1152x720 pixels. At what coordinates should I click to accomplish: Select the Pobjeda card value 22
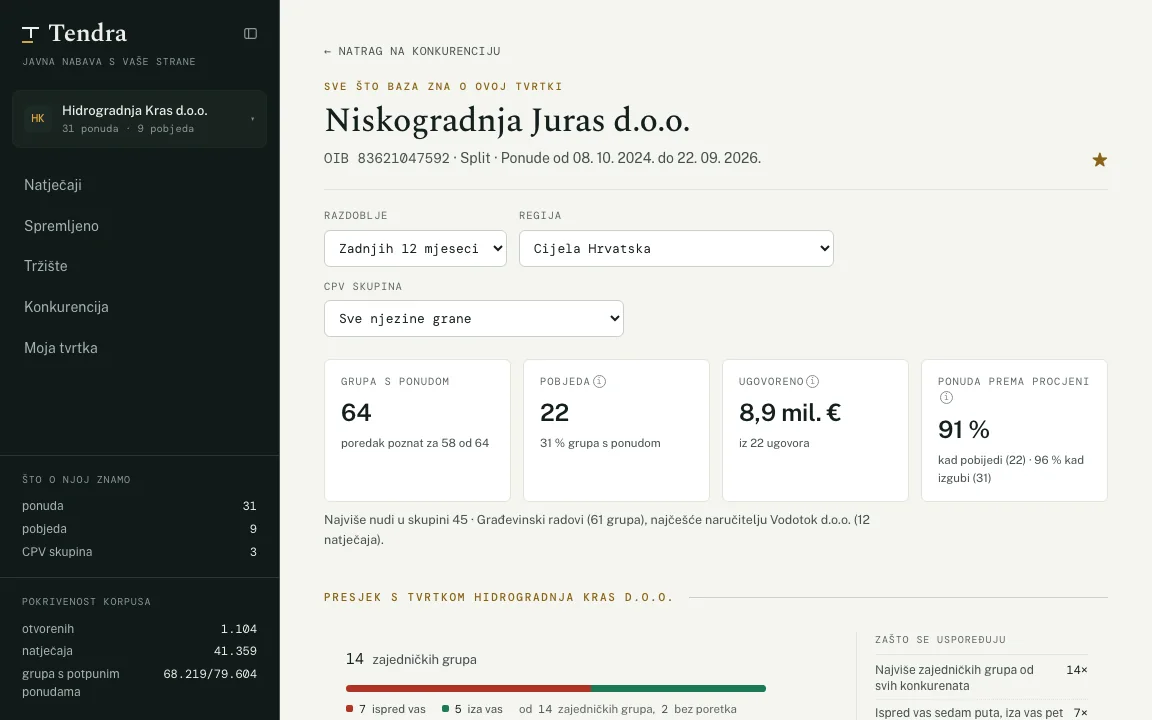(555, 413)
